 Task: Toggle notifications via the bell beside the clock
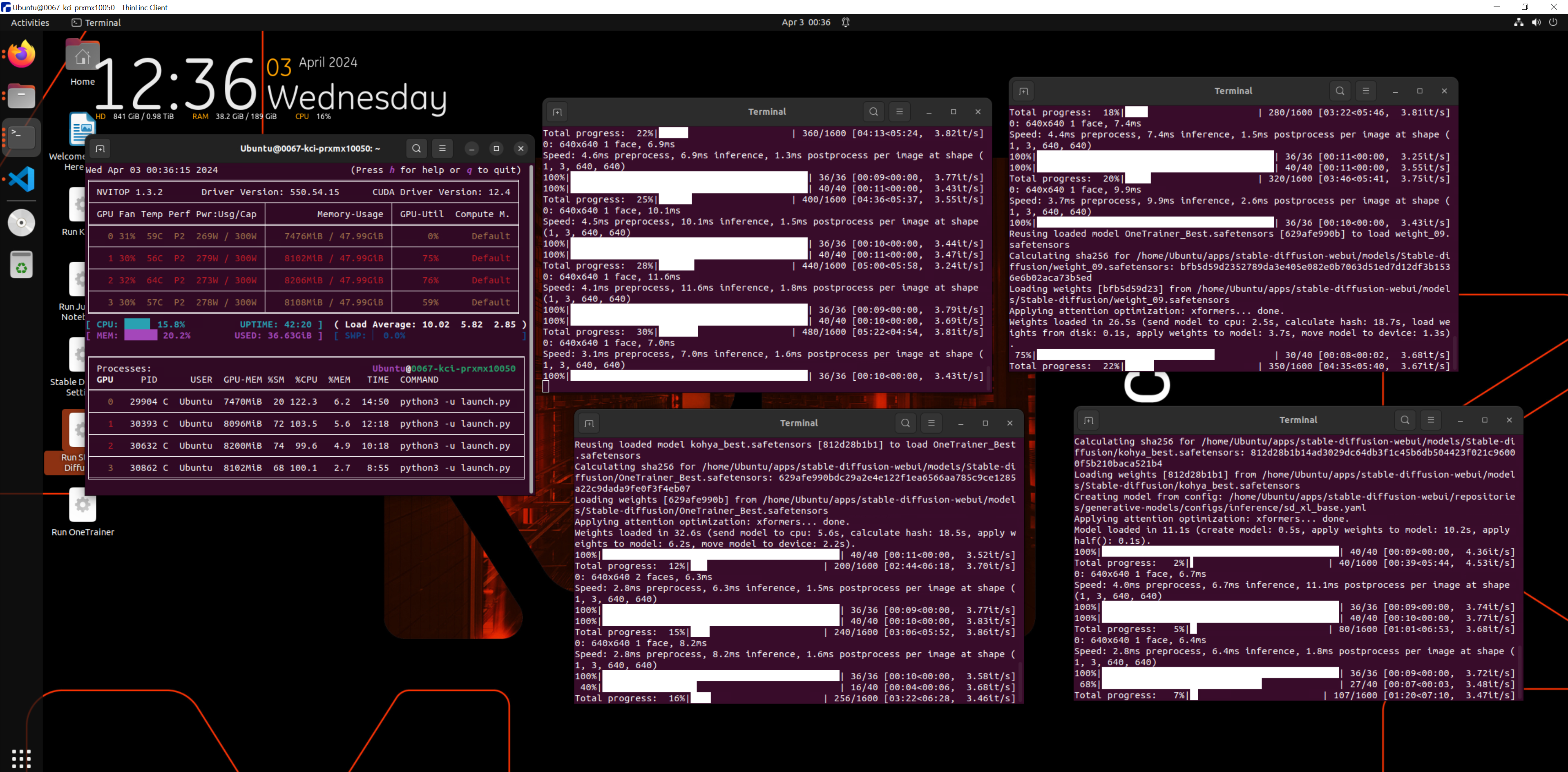click(x=845, y=22)
